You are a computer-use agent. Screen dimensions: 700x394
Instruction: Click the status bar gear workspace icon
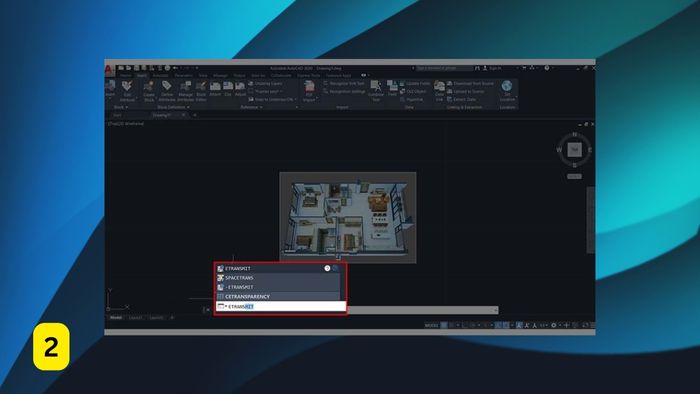(x=554, y=325)
